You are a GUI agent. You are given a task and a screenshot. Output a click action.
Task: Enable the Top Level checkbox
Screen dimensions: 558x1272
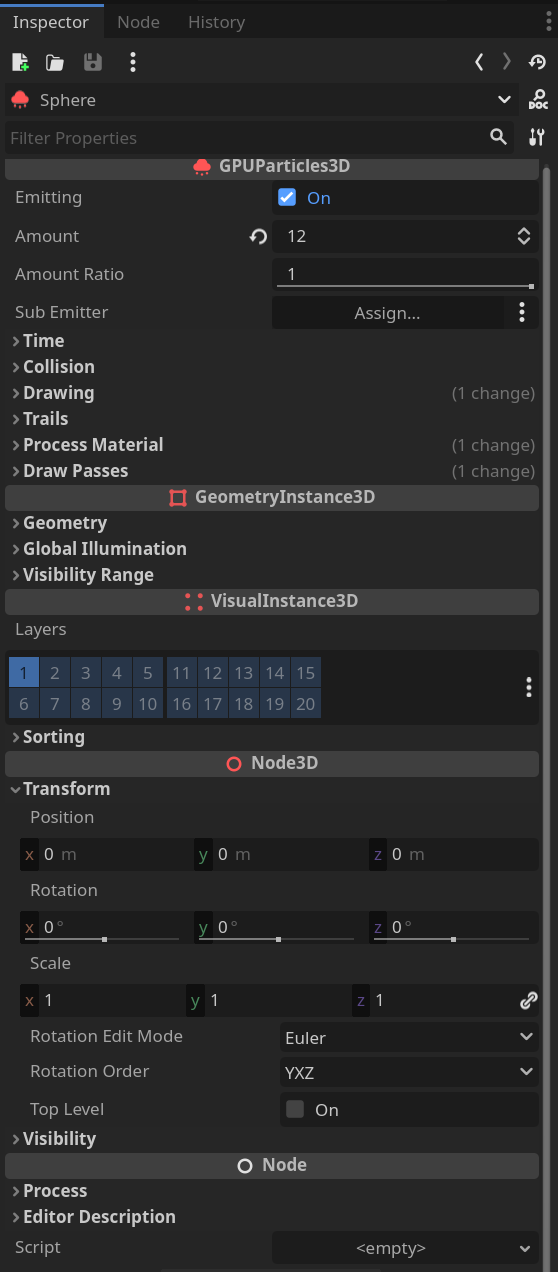[295, 1109]
